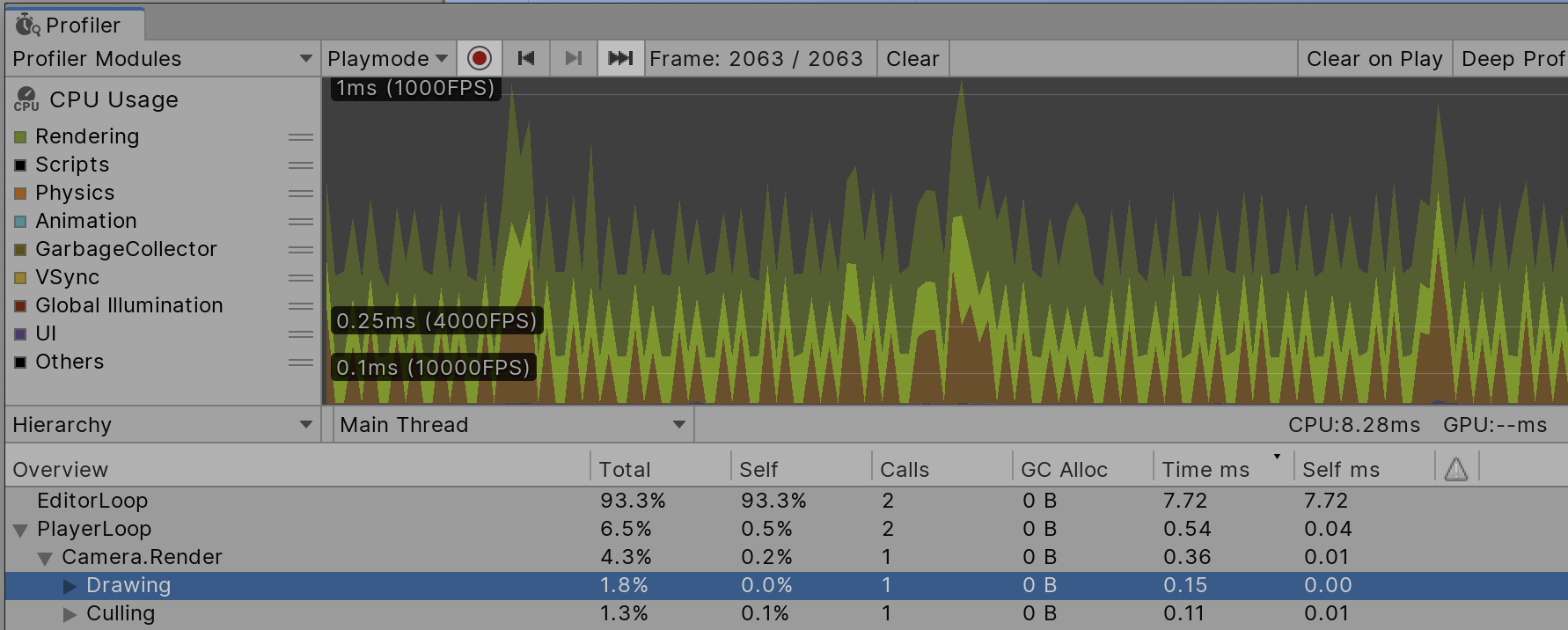Select the Profiler tab
Screen dimensions: 1568x630
pos(75,26)
